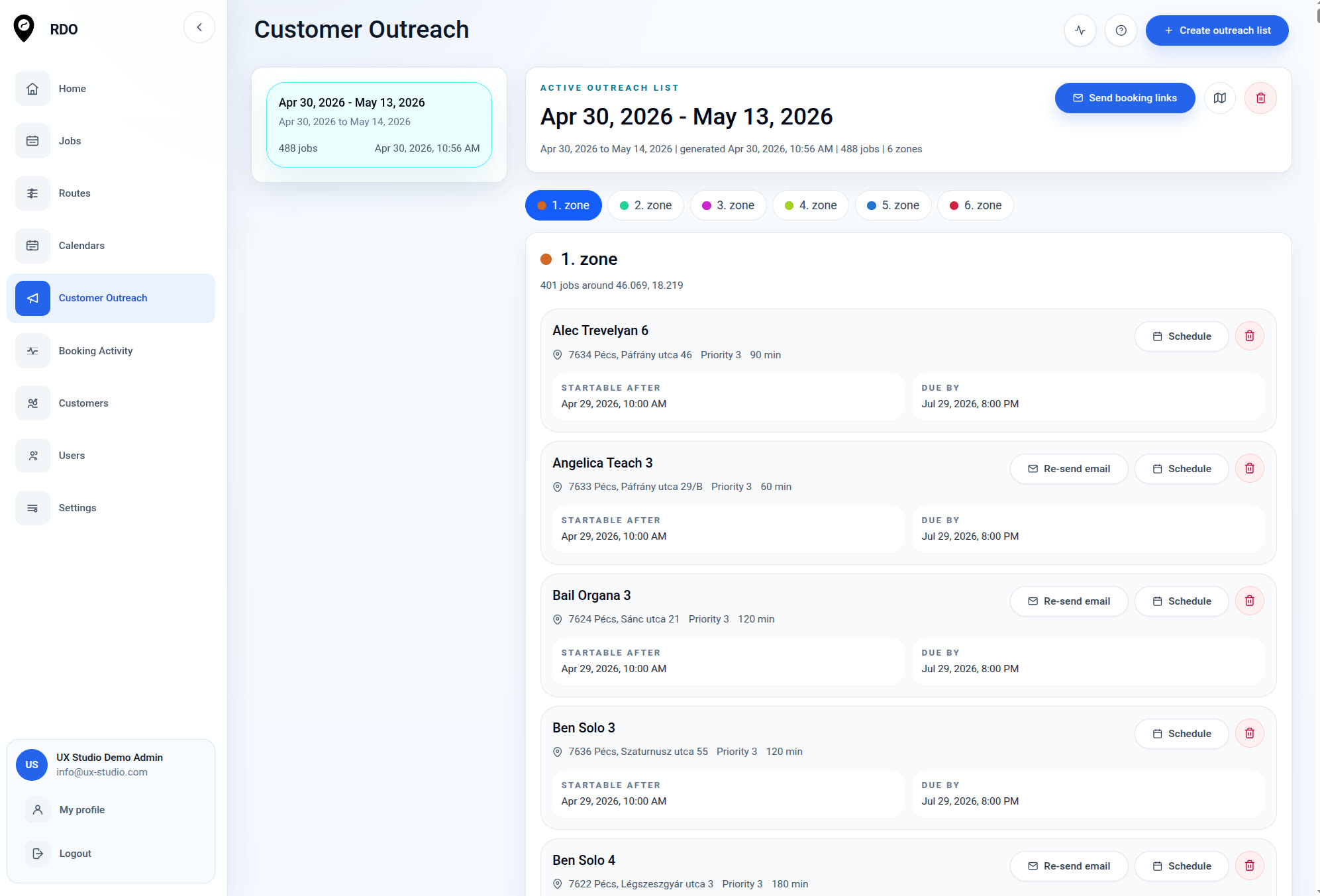Click the Calendars menu label
Viewport: 1320px width, 896px height.
(81, 246)
